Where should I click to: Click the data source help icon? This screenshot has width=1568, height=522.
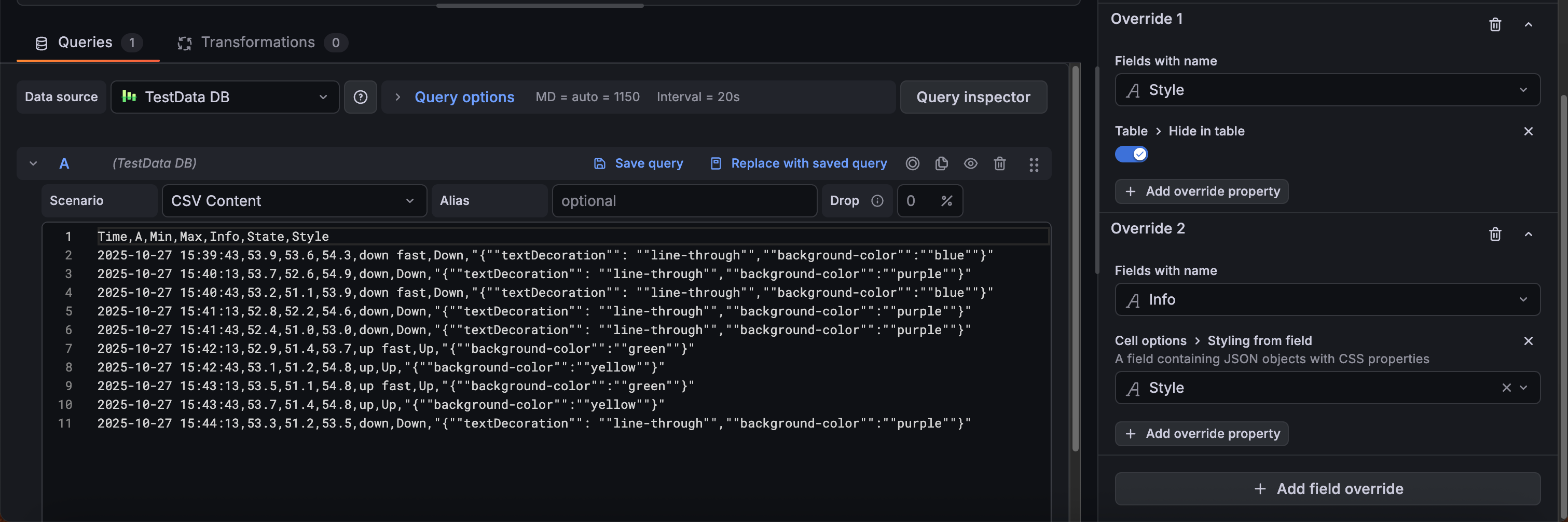click(x=360, y=98)
